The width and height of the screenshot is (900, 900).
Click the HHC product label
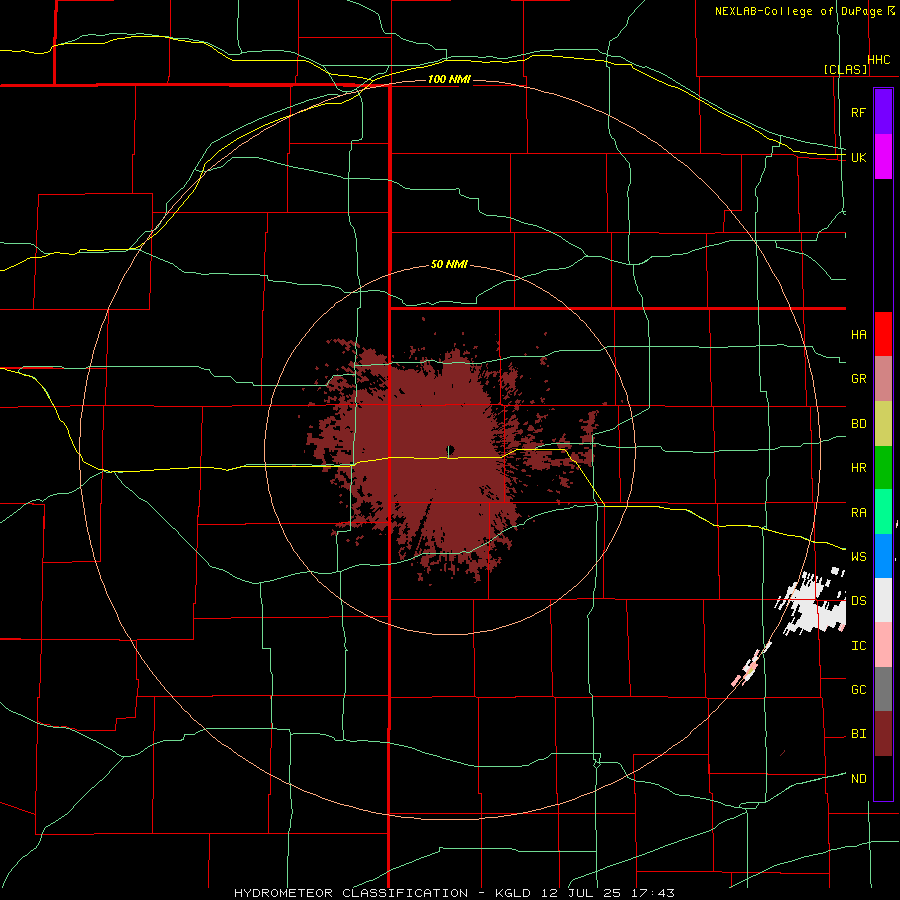(879, 60)
